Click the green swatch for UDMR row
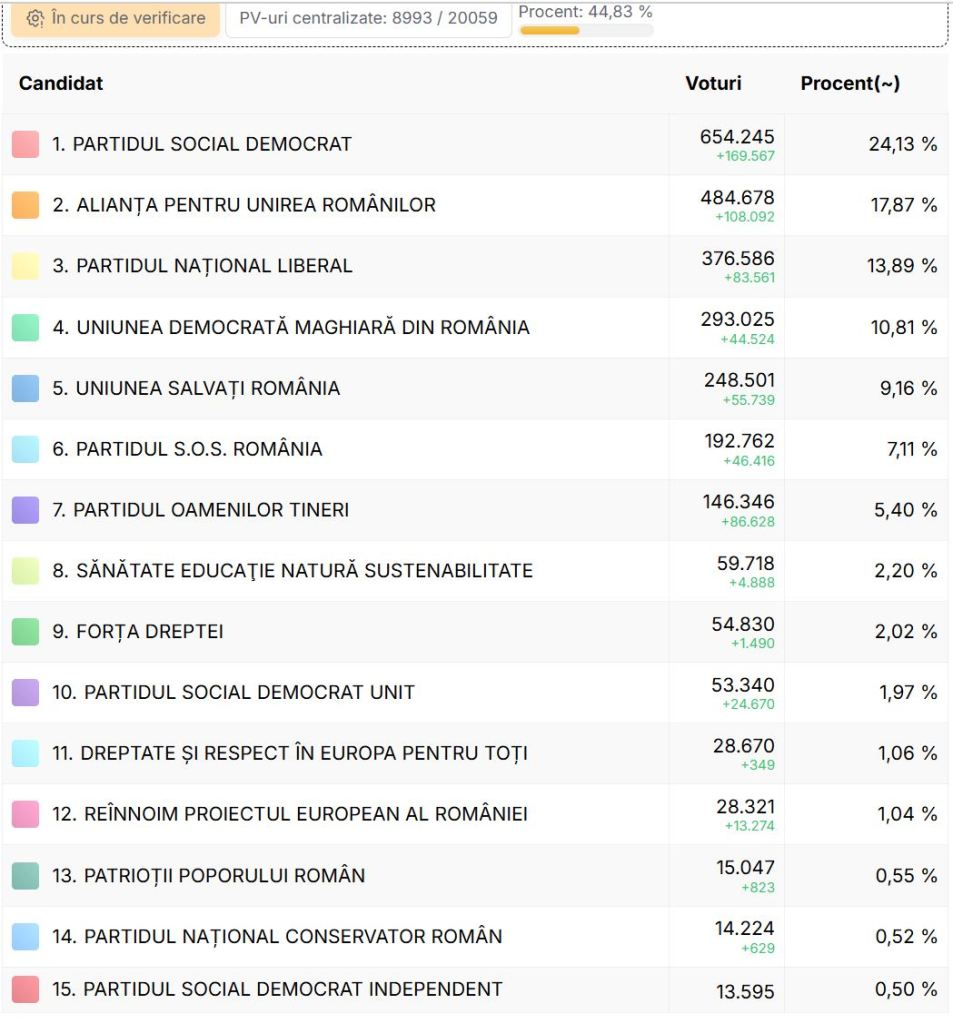This screenshot has width=953, height=1023. [x=26, y=327]
